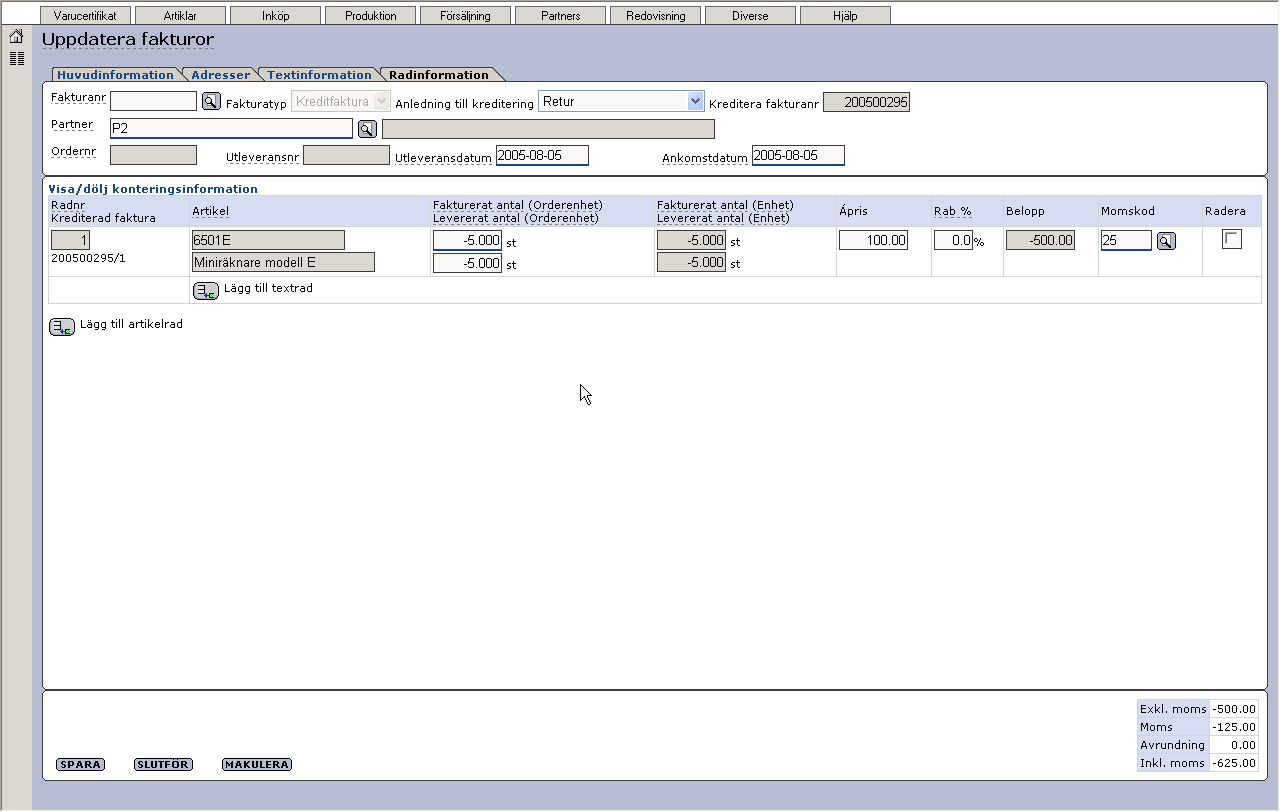Click the SPARA button

pos(80,765)
